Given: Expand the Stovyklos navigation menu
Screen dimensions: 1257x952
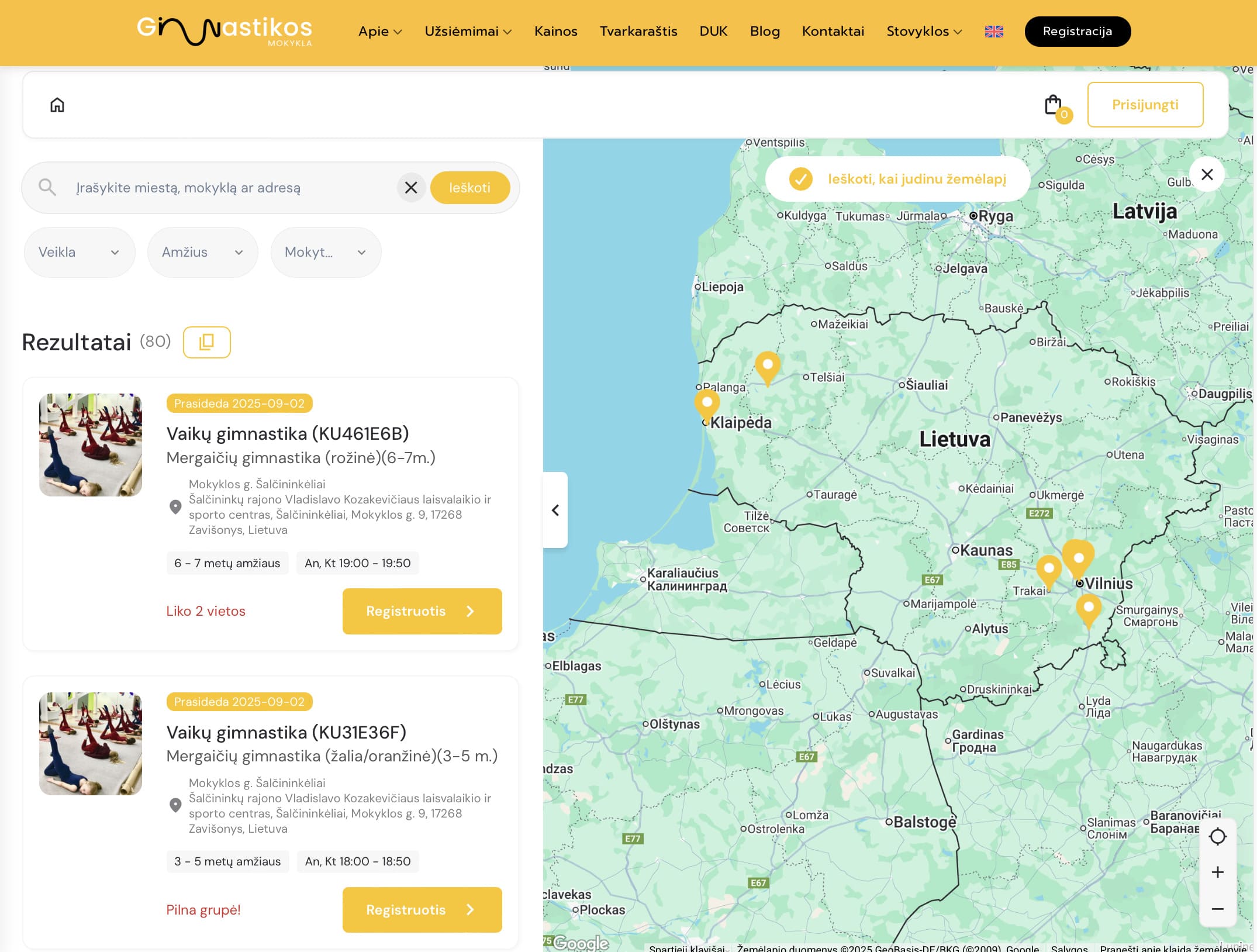Looking at the screenshot, I should pos(924,32).
